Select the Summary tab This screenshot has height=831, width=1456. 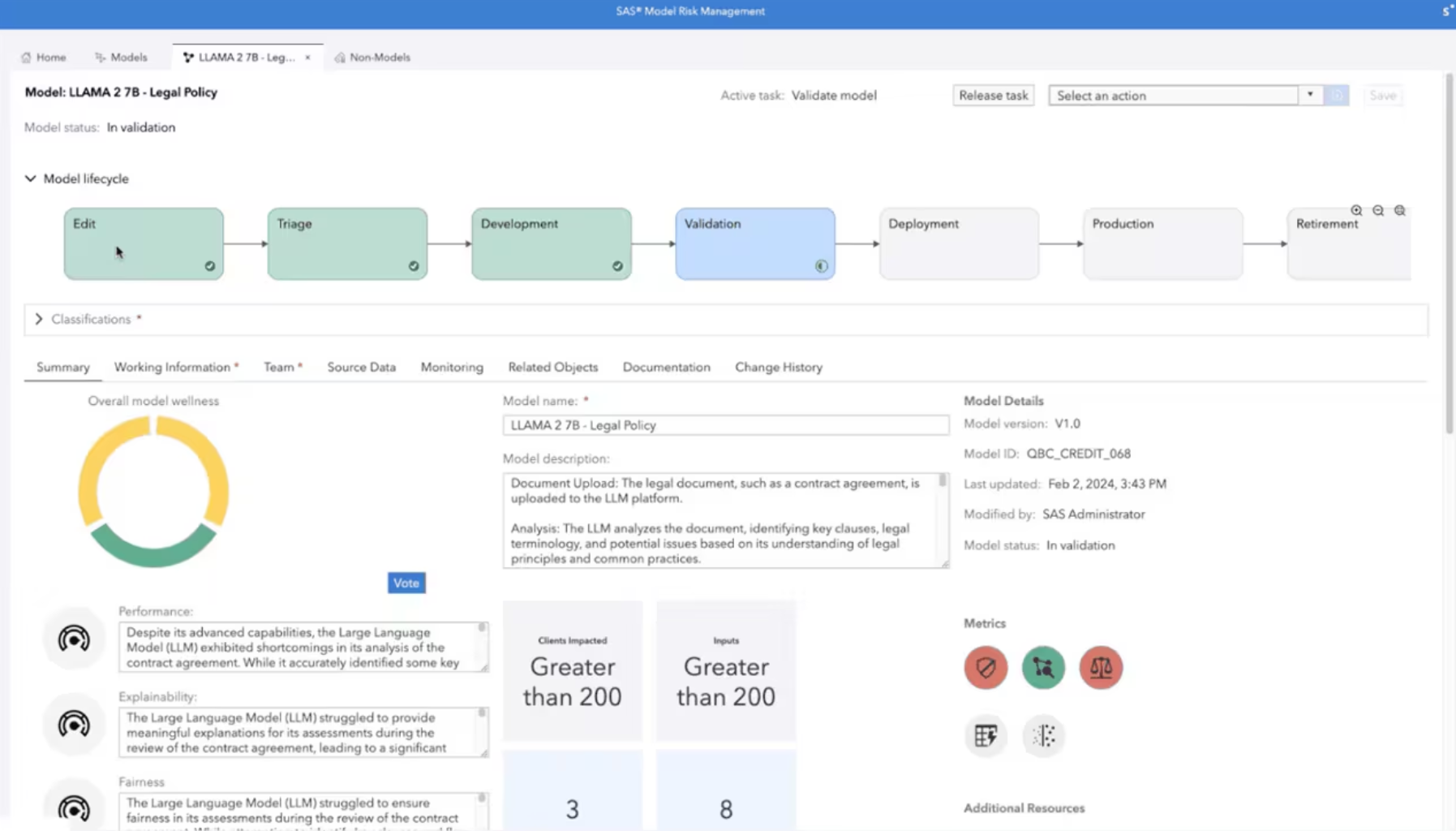point(63,367)
